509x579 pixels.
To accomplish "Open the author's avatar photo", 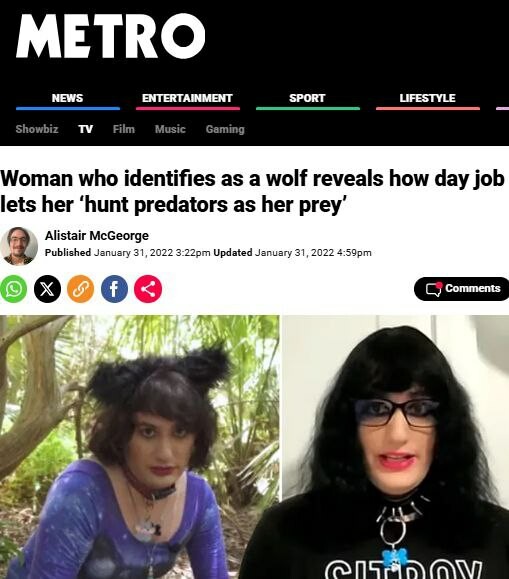I will [x=19, y=246].
